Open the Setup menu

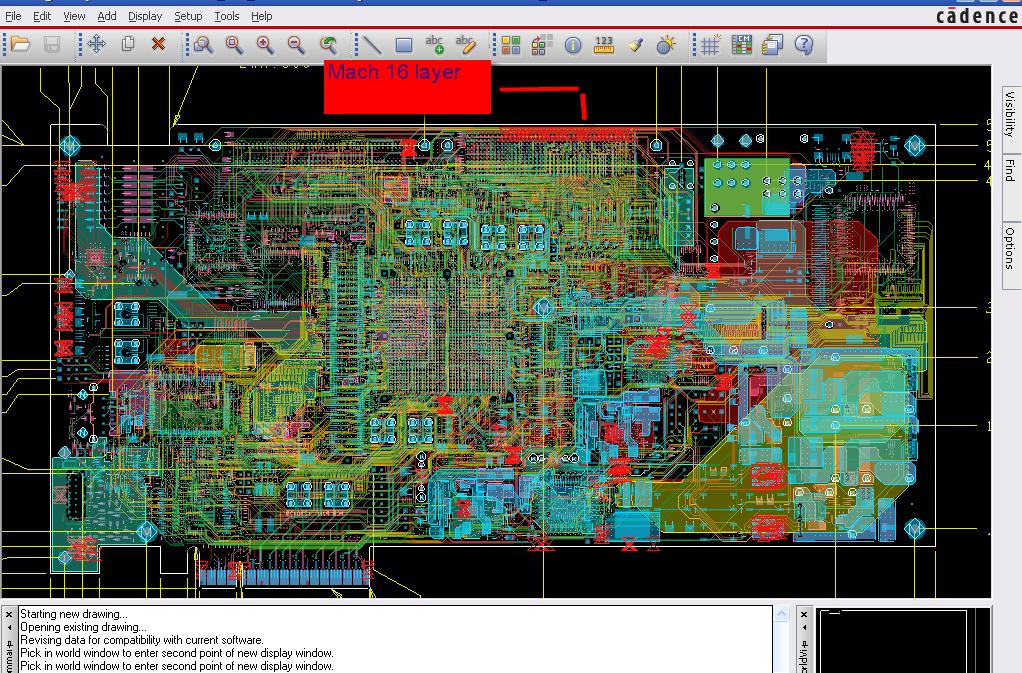click(188, 16)
